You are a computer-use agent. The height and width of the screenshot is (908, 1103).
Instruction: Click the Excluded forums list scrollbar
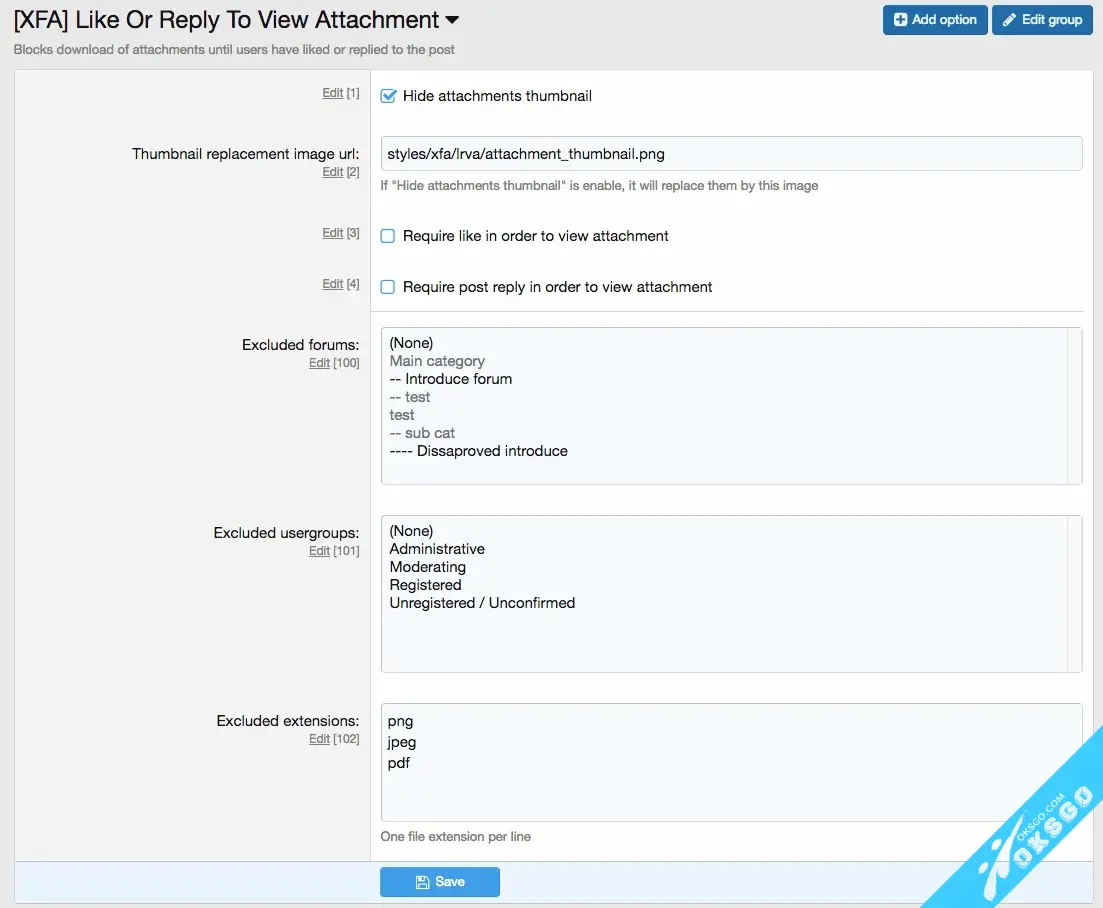coord(1075,405)
